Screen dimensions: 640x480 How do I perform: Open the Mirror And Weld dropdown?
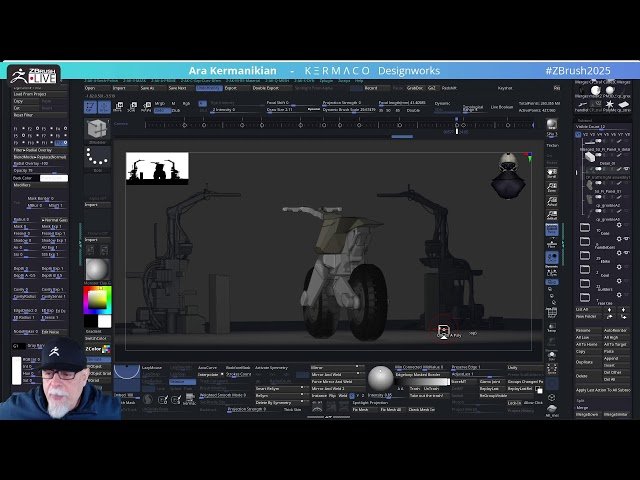click(x=337, y=374)
